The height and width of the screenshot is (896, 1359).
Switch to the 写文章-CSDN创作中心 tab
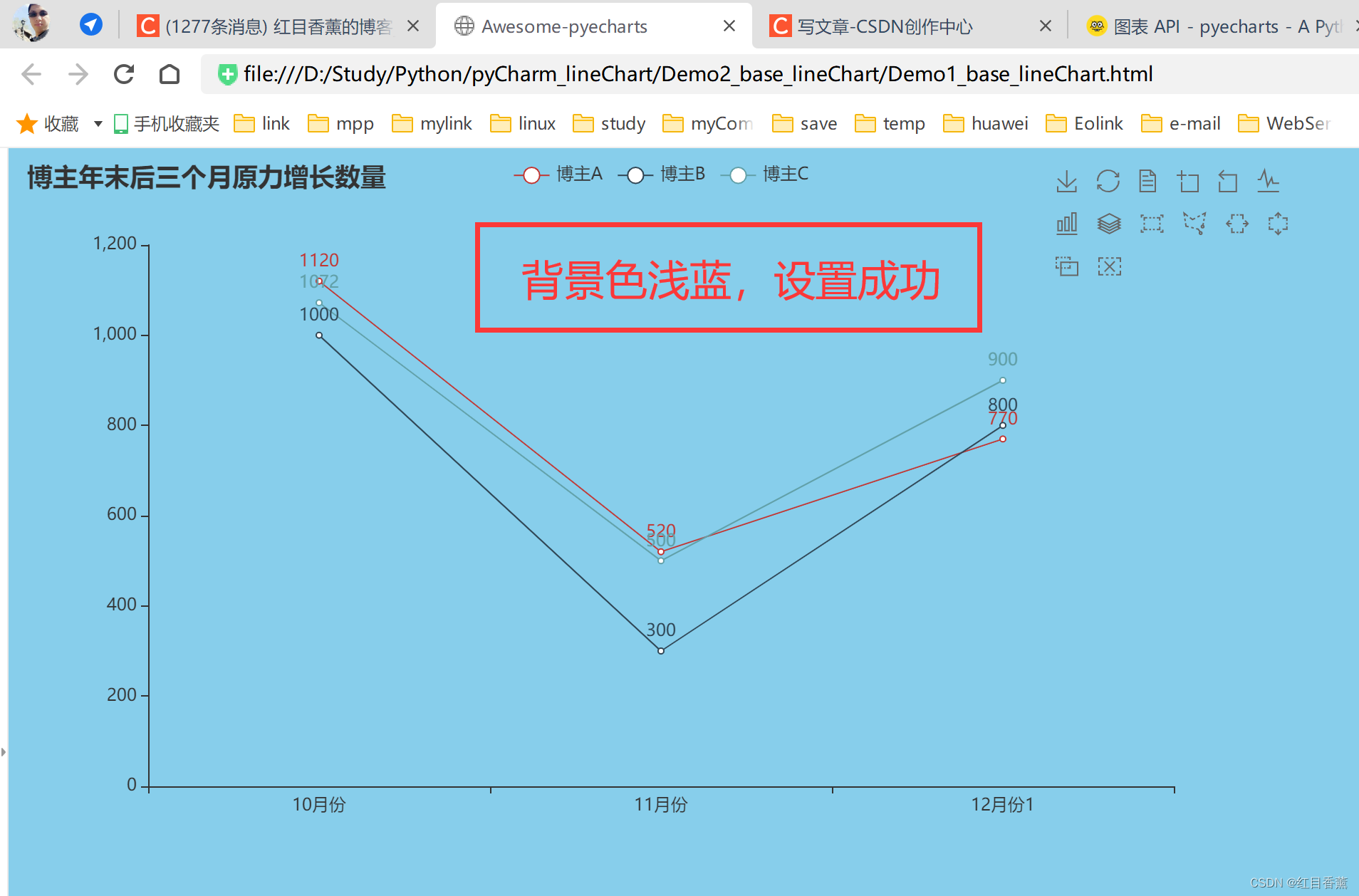pos(883,26)
